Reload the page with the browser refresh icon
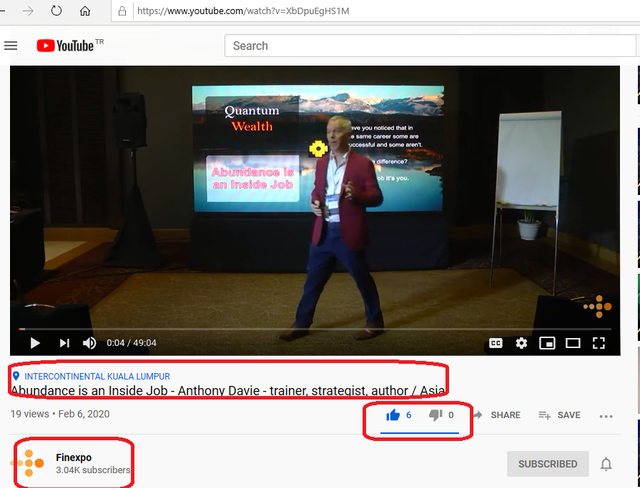 pos(56,11)
